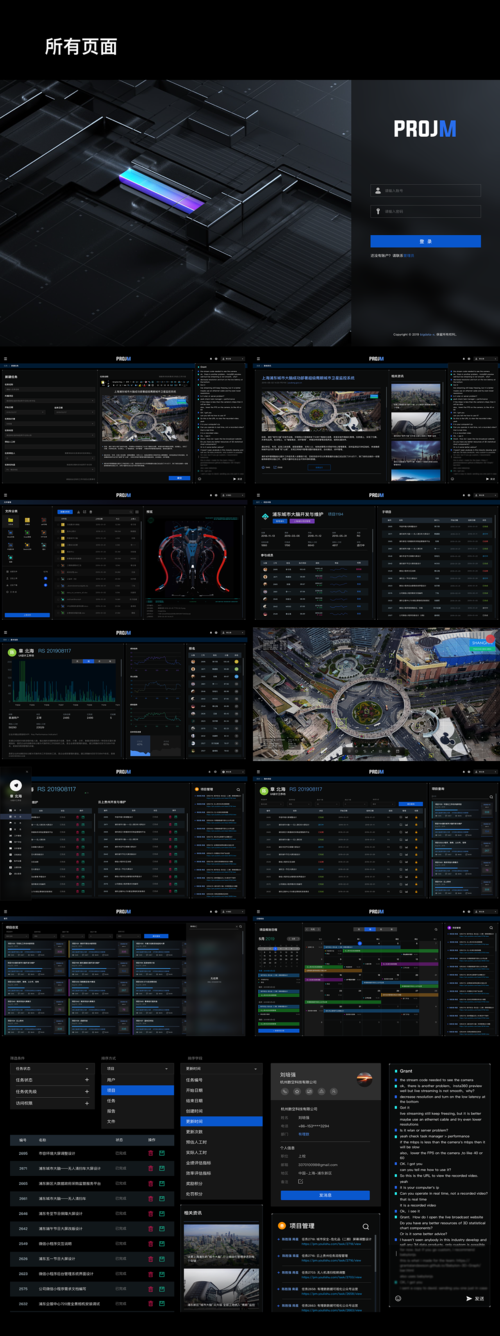Expand the 任务优先级 filter row

click(52, 1091)
